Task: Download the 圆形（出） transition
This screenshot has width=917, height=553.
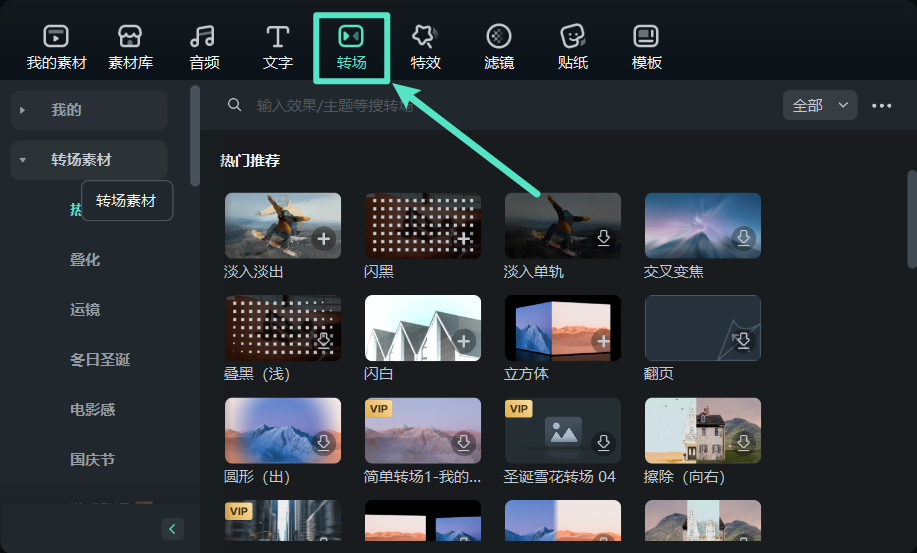Action: click(x=323, y=443)
